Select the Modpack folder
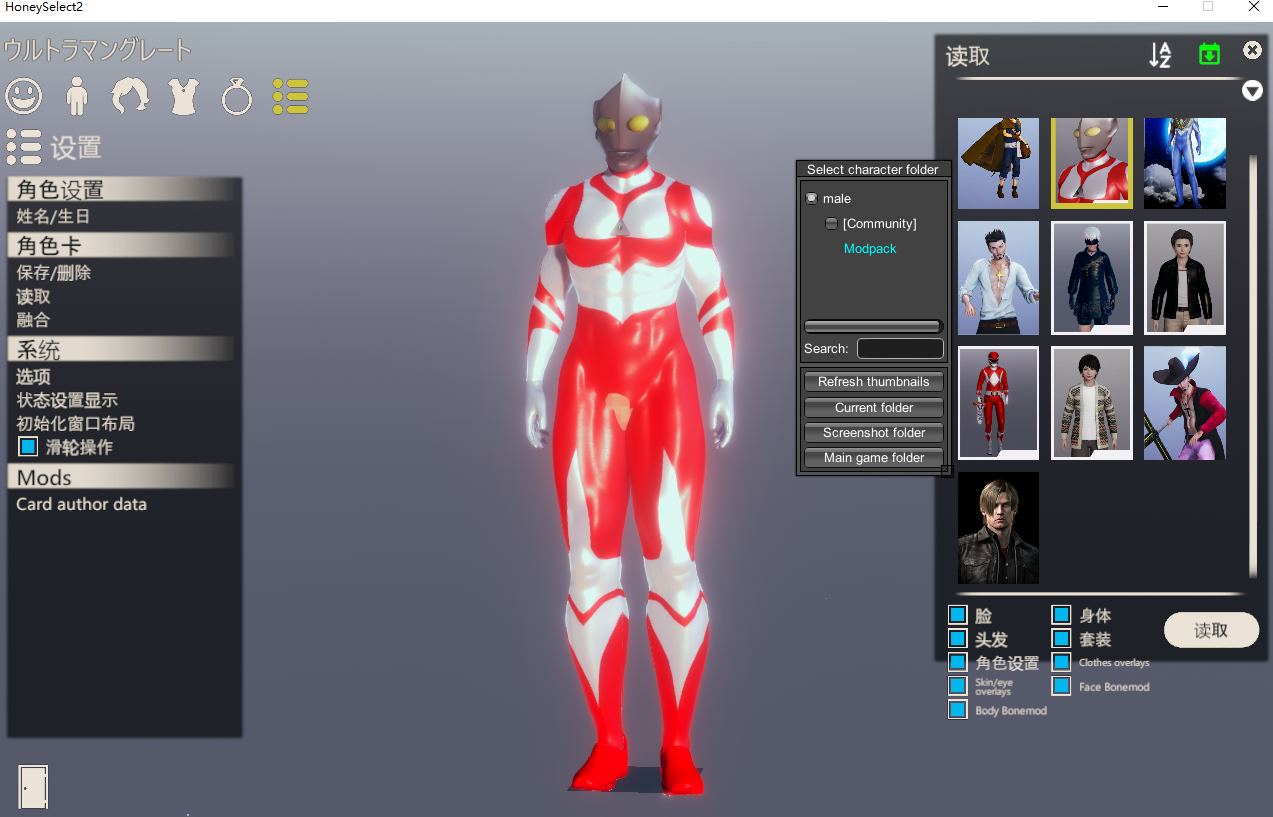This screenshot has height=817, width=1273. [x=870, y=248]
